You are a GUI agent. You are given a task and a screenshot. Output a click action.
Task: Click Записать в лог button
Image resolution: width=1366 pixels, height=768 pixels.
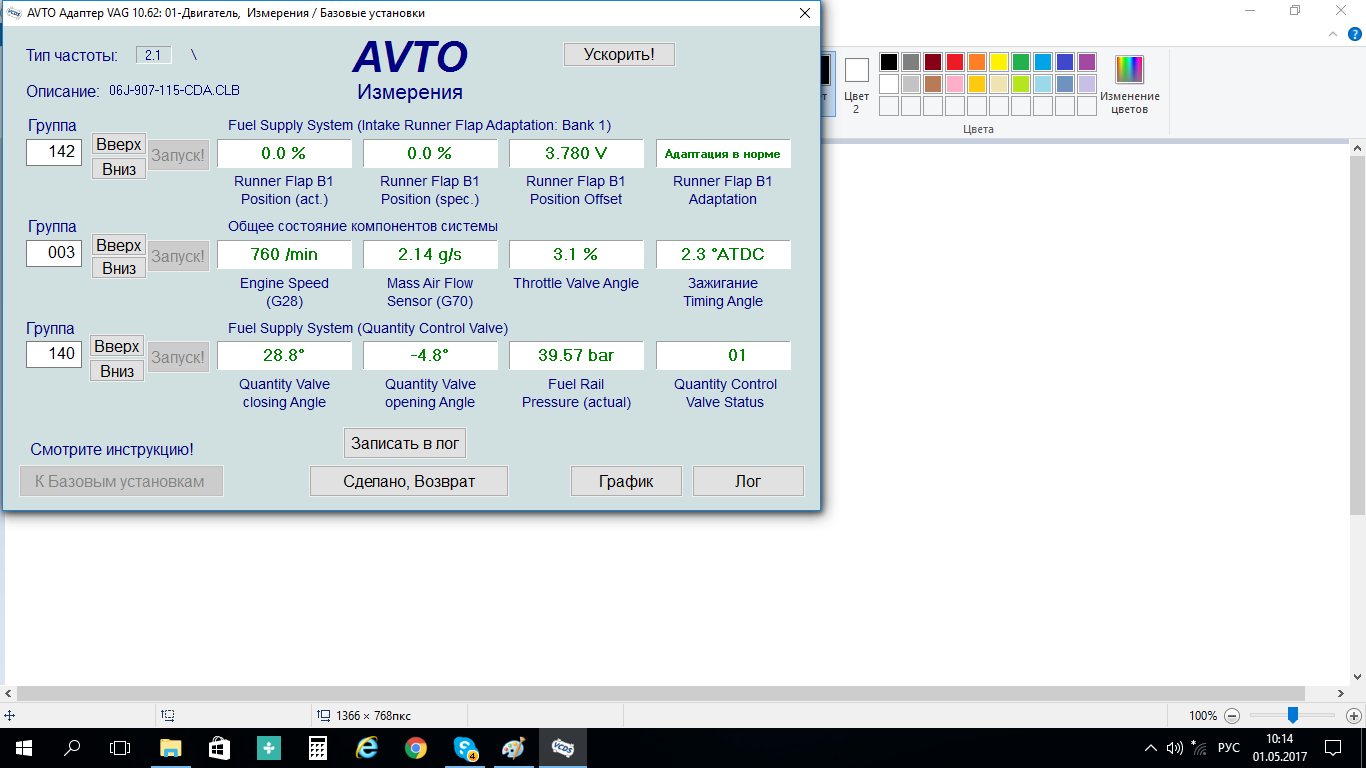tap(405, 443)
